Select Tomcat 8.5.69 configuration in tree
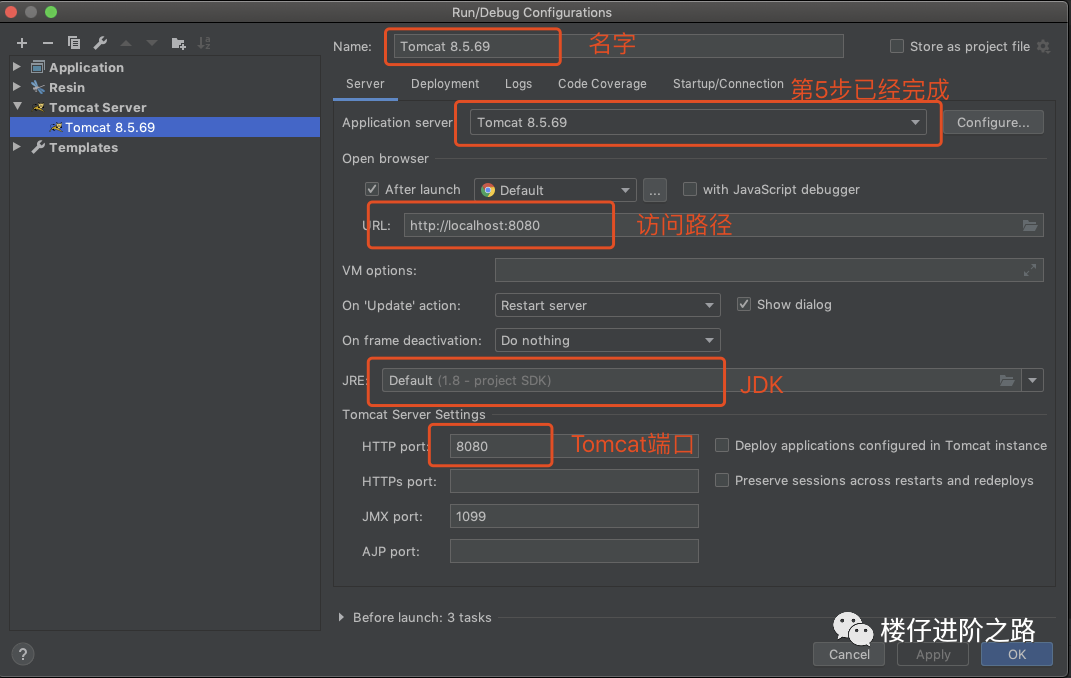This screenshot has width=1071, height=678. [x=165, y=127]
